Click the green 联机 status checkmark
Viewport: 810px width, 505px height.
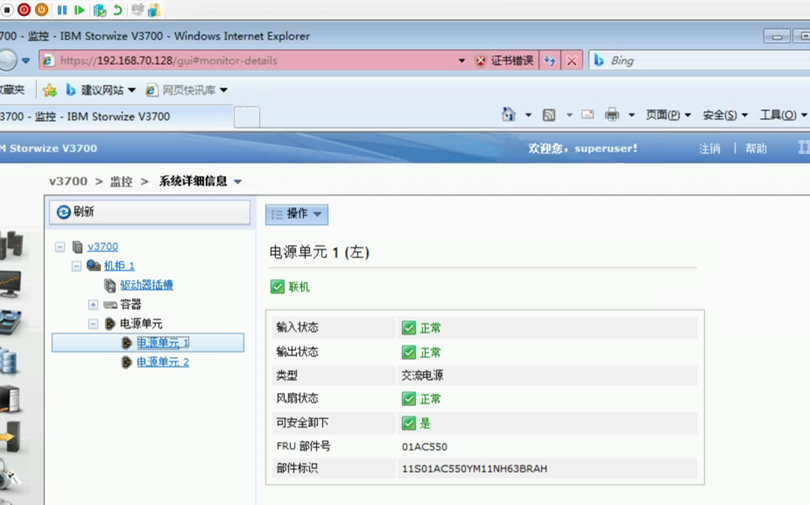click(278, 287)
